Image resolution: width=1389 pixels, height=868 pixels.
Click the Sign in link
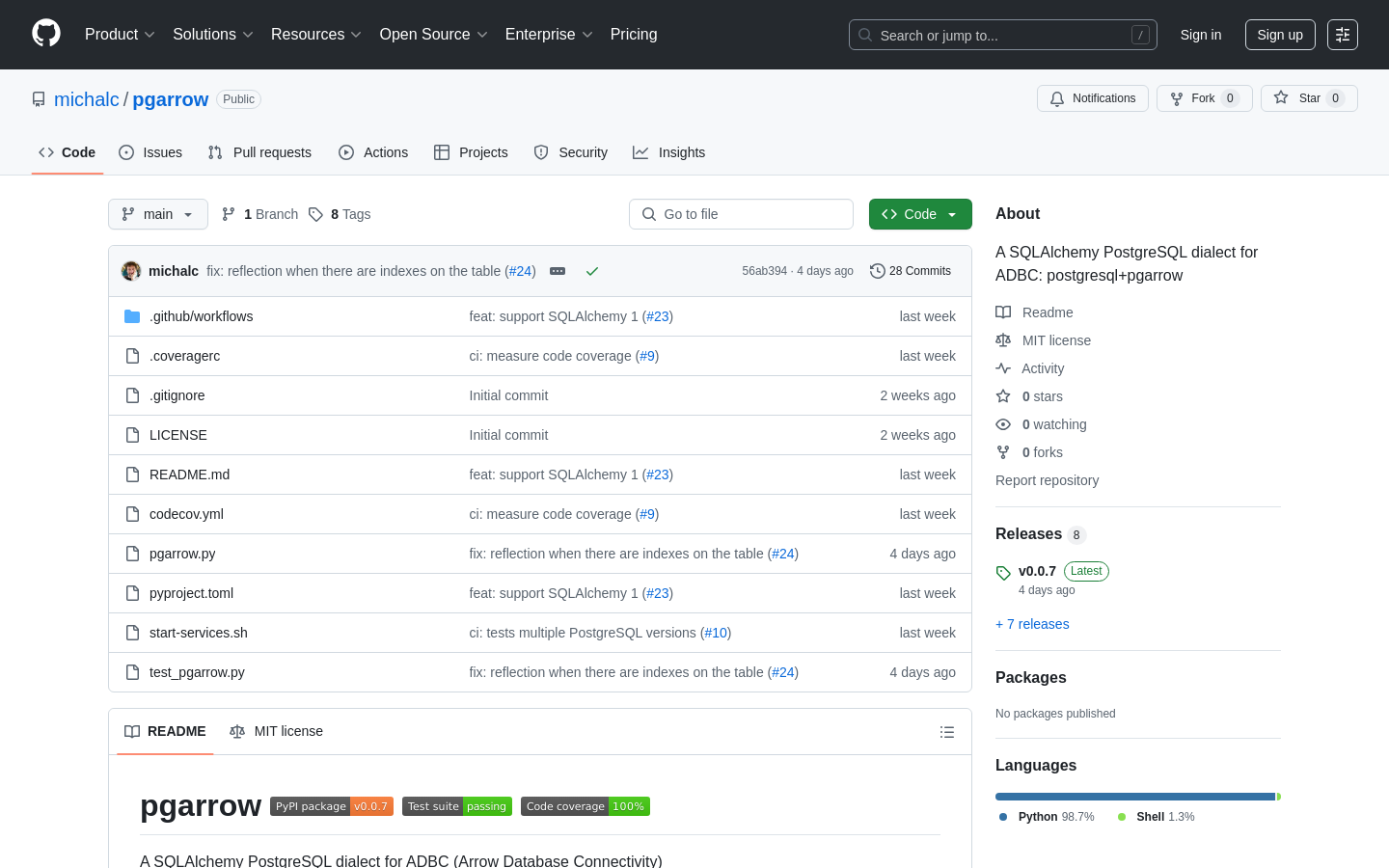(1201, 35)
